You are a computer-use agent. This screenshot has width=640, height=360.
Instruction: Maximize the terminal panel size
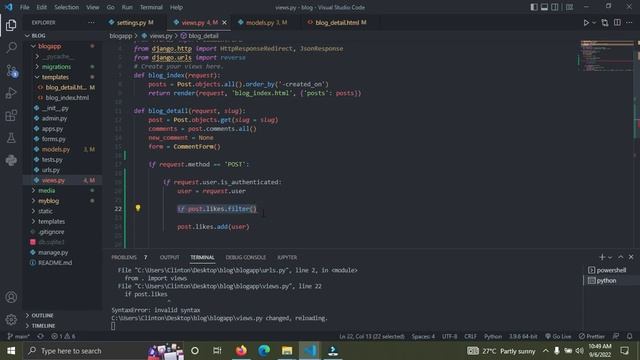(x=620, y=257)
